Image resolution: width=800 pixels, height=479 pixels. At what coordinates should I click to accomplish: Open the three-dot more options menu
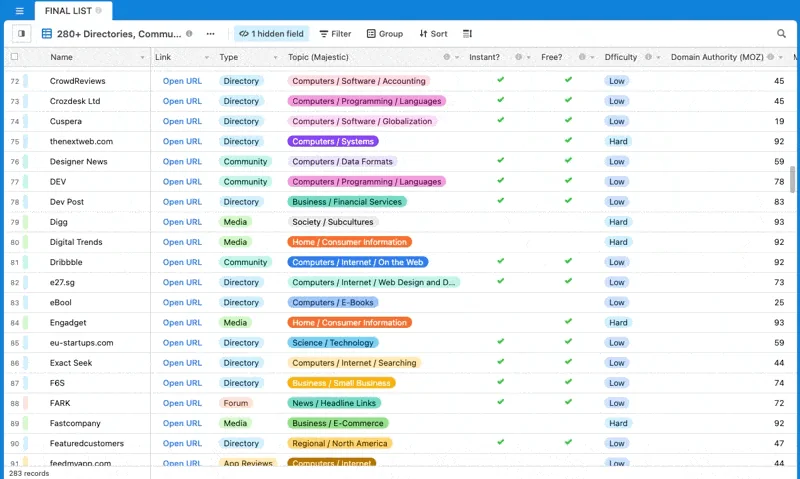pyautogui.click(x=210, y=34)
